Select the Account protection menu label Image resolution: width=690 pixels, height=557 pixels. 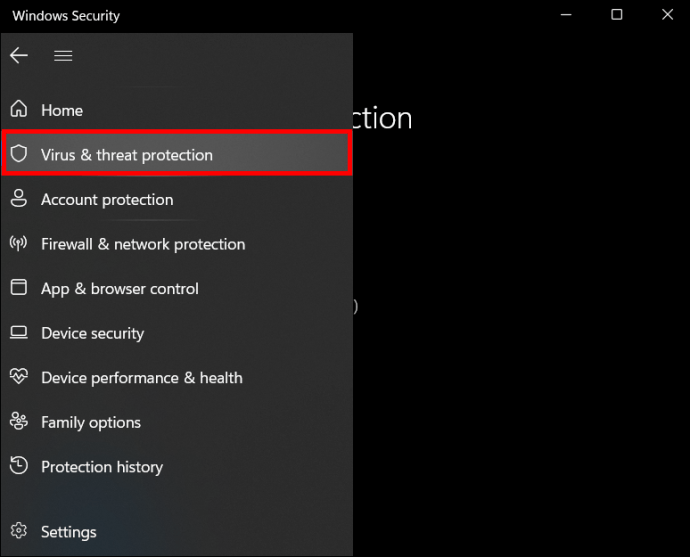coord(107,200)
